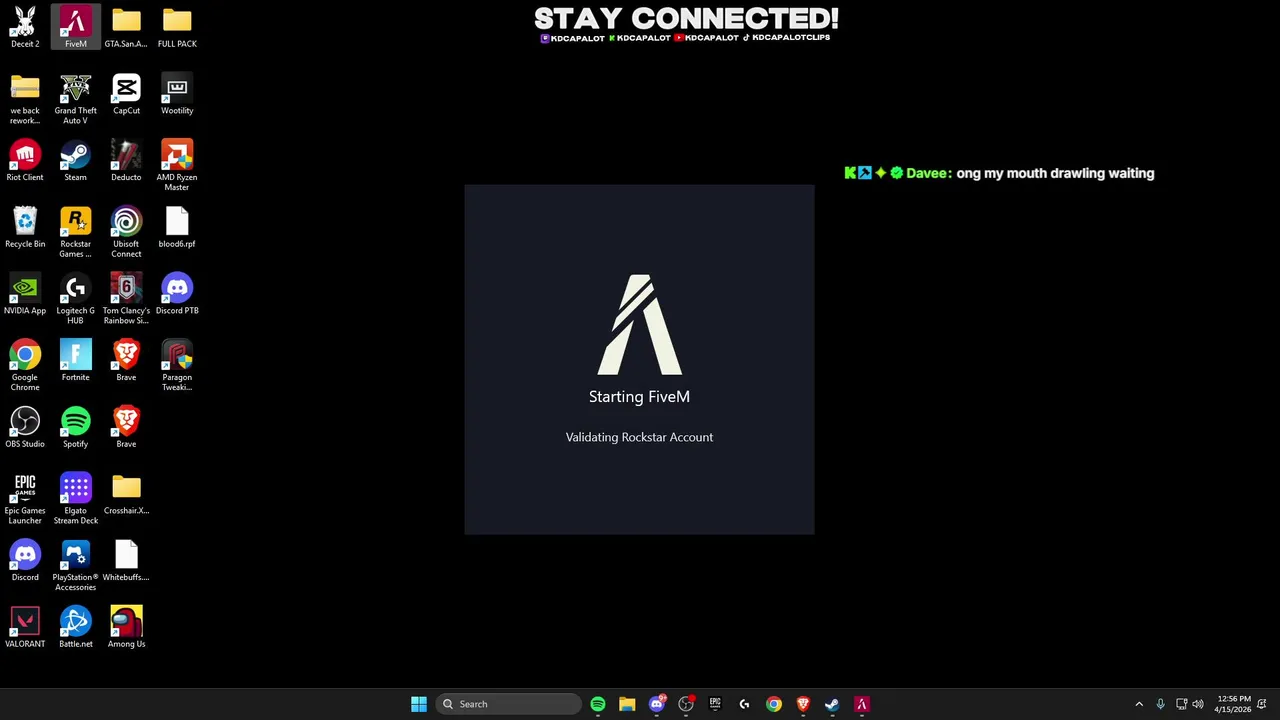Open the volume tray icon
1280x720 pixels.
1198,704
